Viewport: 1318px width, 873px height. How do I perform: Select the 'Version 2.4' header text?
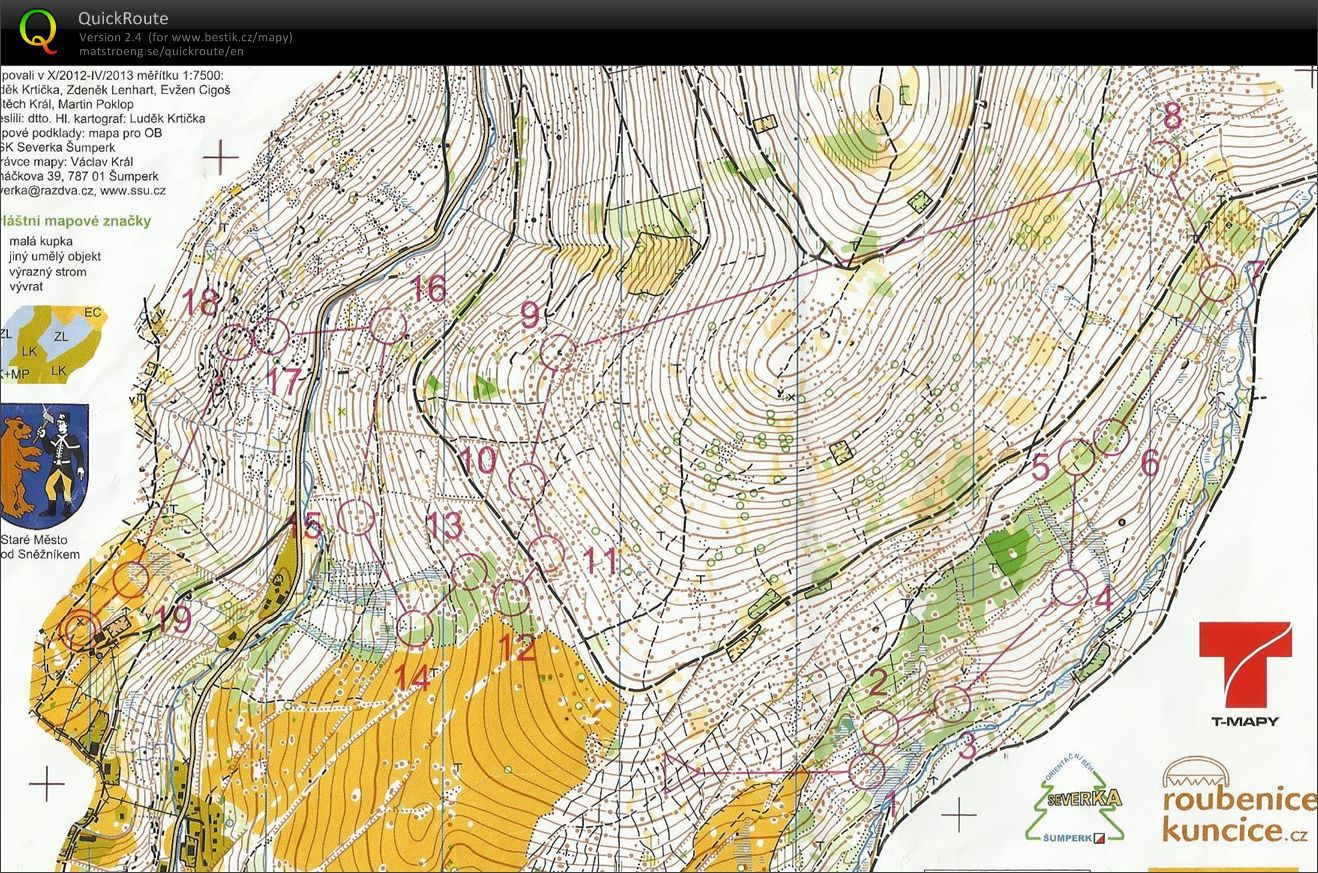(x=109, y=37)
